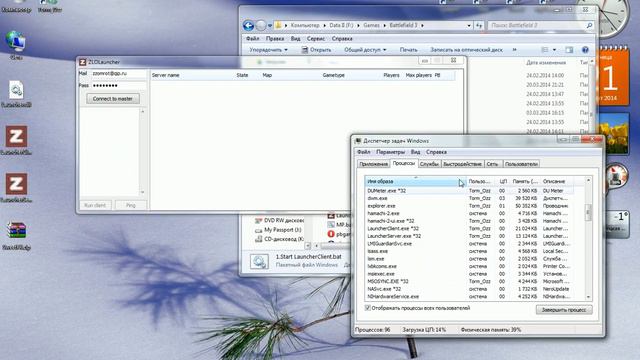Click the ZLOLauncher title bar icon
Screen dimensions: 640x360
tap(82, 62)
